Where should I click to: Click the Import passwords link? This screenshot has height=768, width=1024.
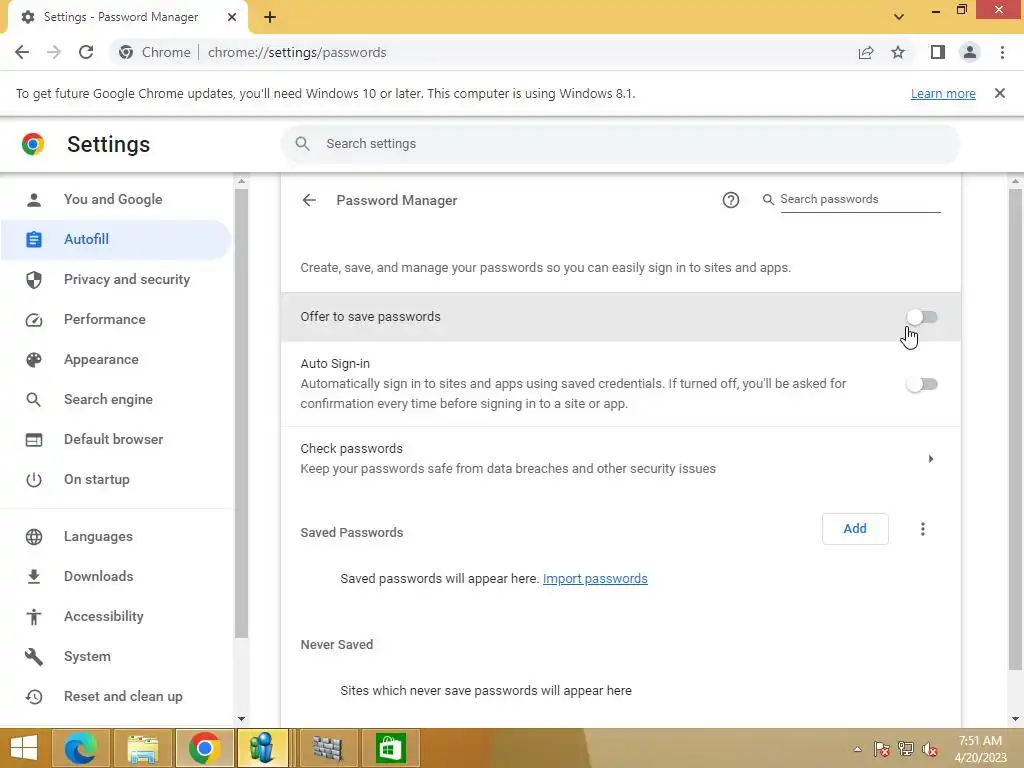[x=595, y=579]
